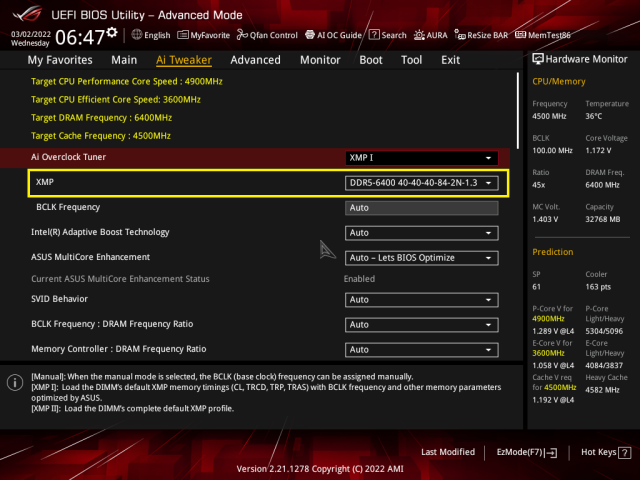
Task: Open MyFavorite from top toolbar
Action: point(203,35)
